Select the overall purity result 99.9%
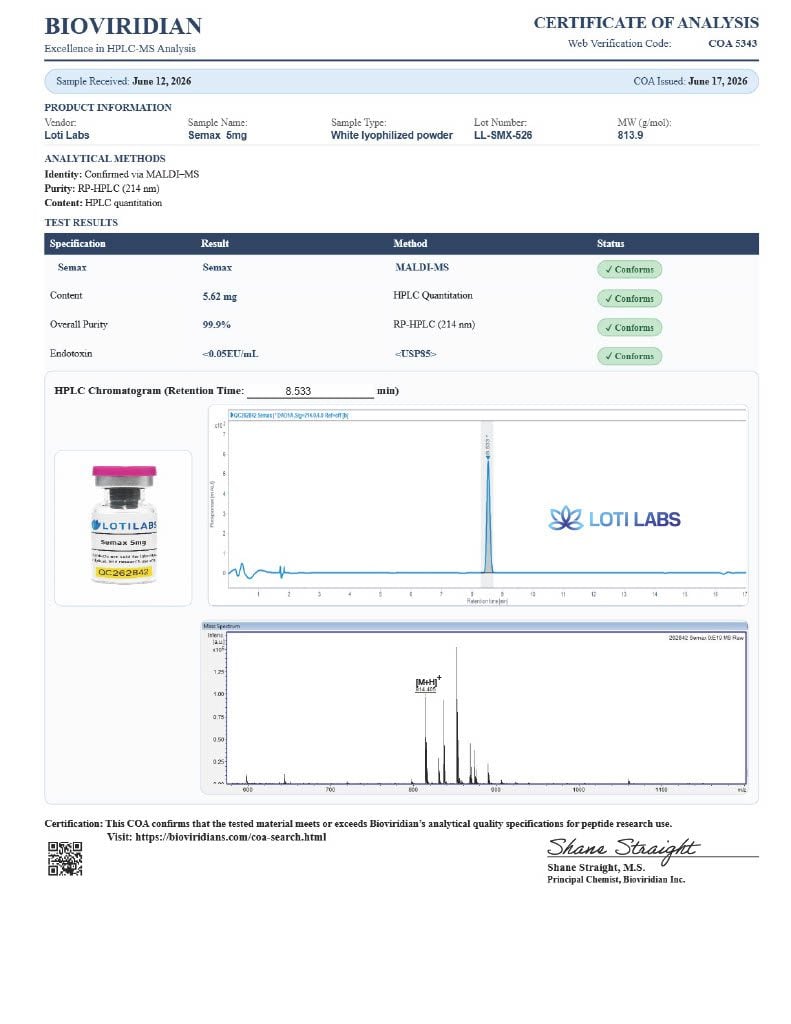 coord(216,325)
